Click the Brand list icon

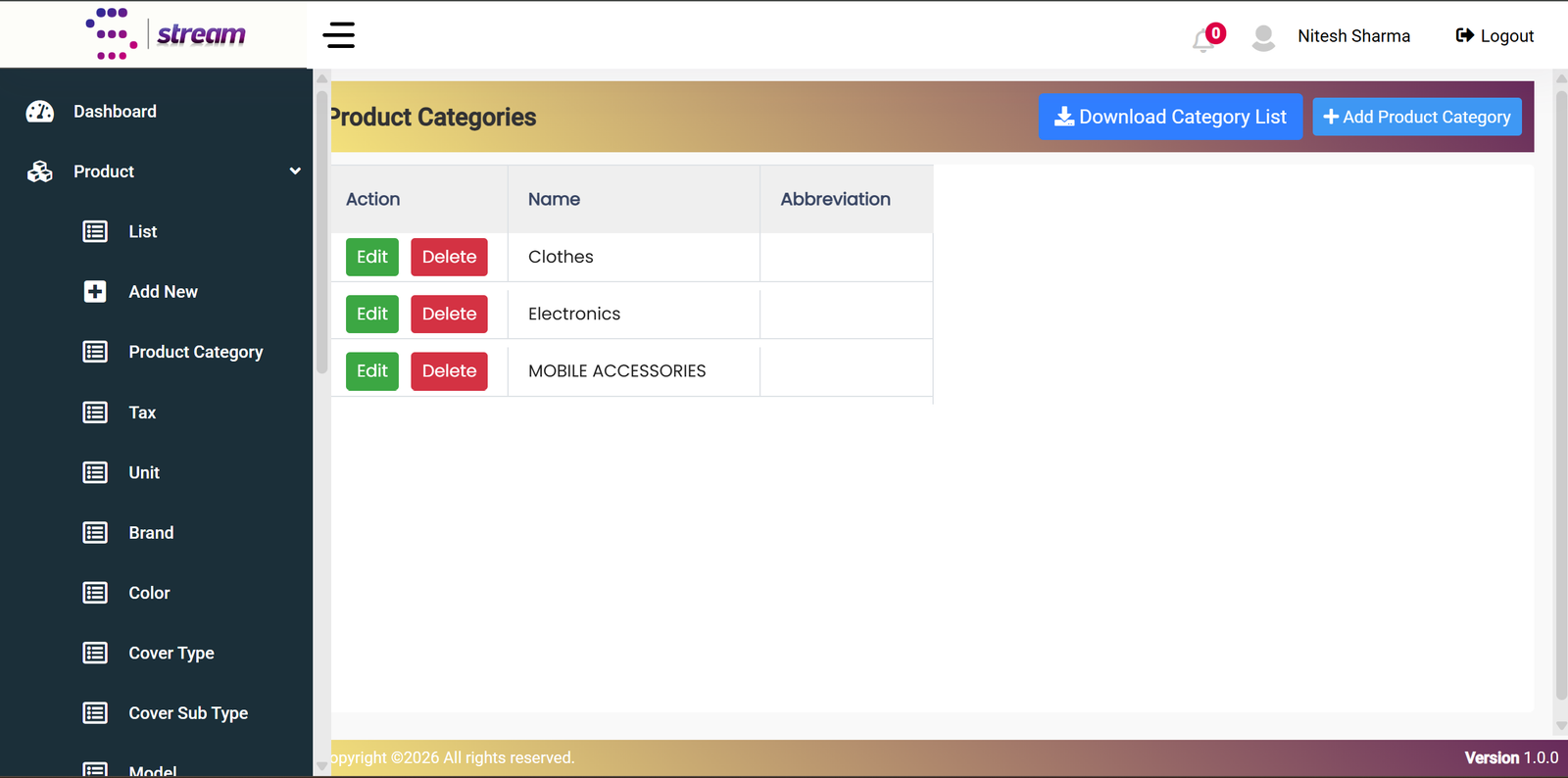pyautogui.click(x=95, y=533)
